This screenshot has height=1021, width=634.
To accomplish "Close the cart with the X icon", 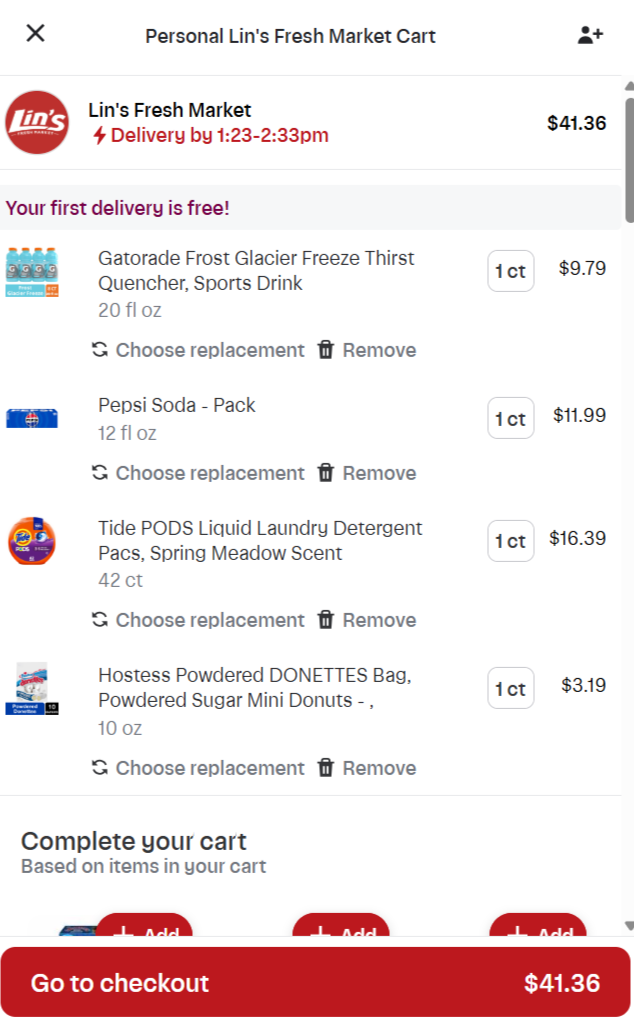I will point(36,33).
